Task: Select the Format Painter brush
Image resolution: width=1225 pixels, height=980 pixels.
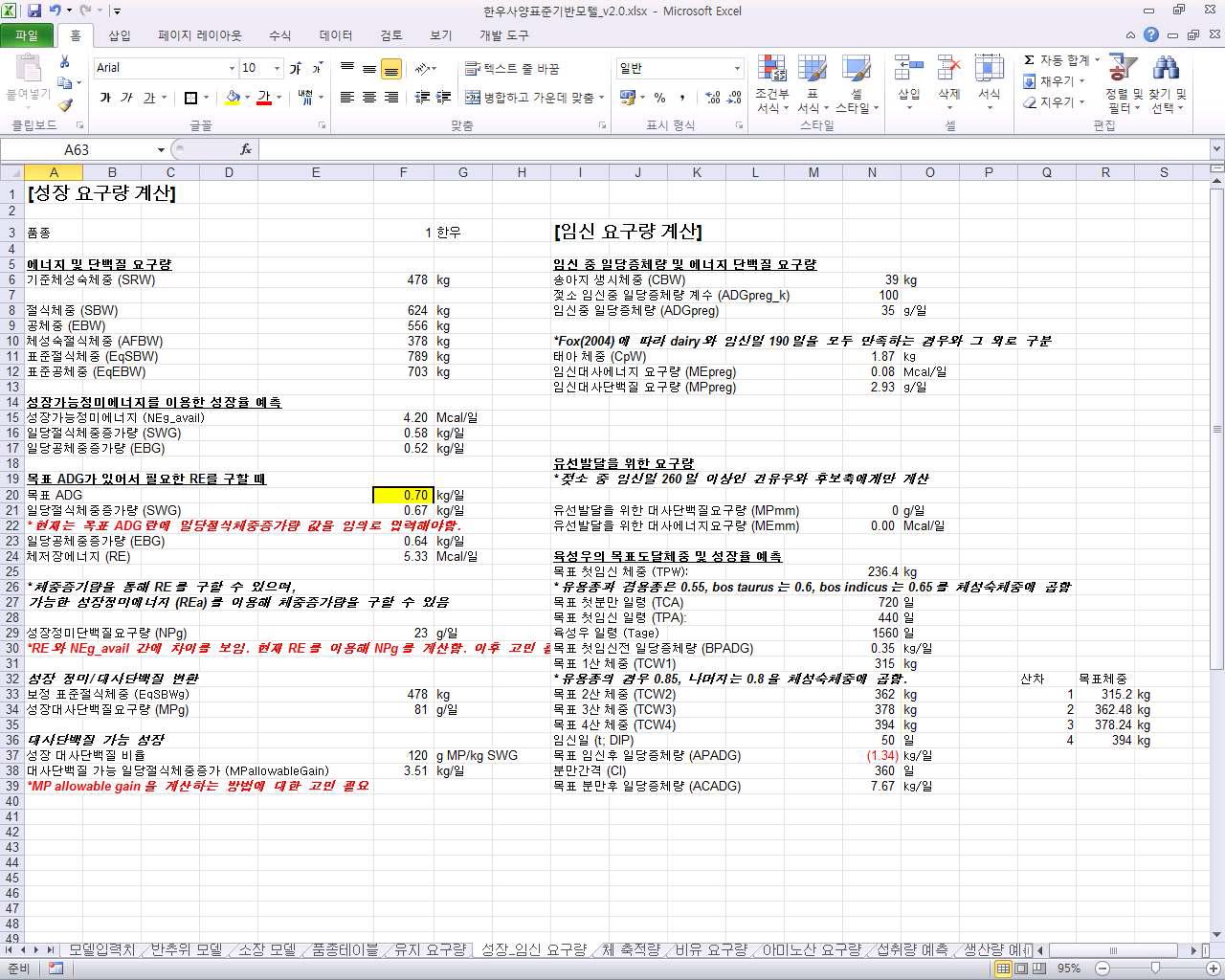Action: coord(65,105)
